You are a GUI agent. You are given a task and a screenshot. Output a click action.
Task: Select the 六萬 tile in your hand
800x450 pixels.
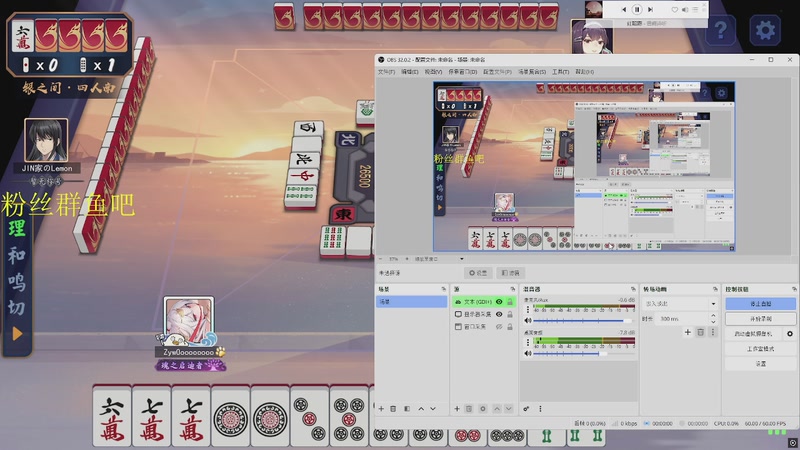coord(112,417)
